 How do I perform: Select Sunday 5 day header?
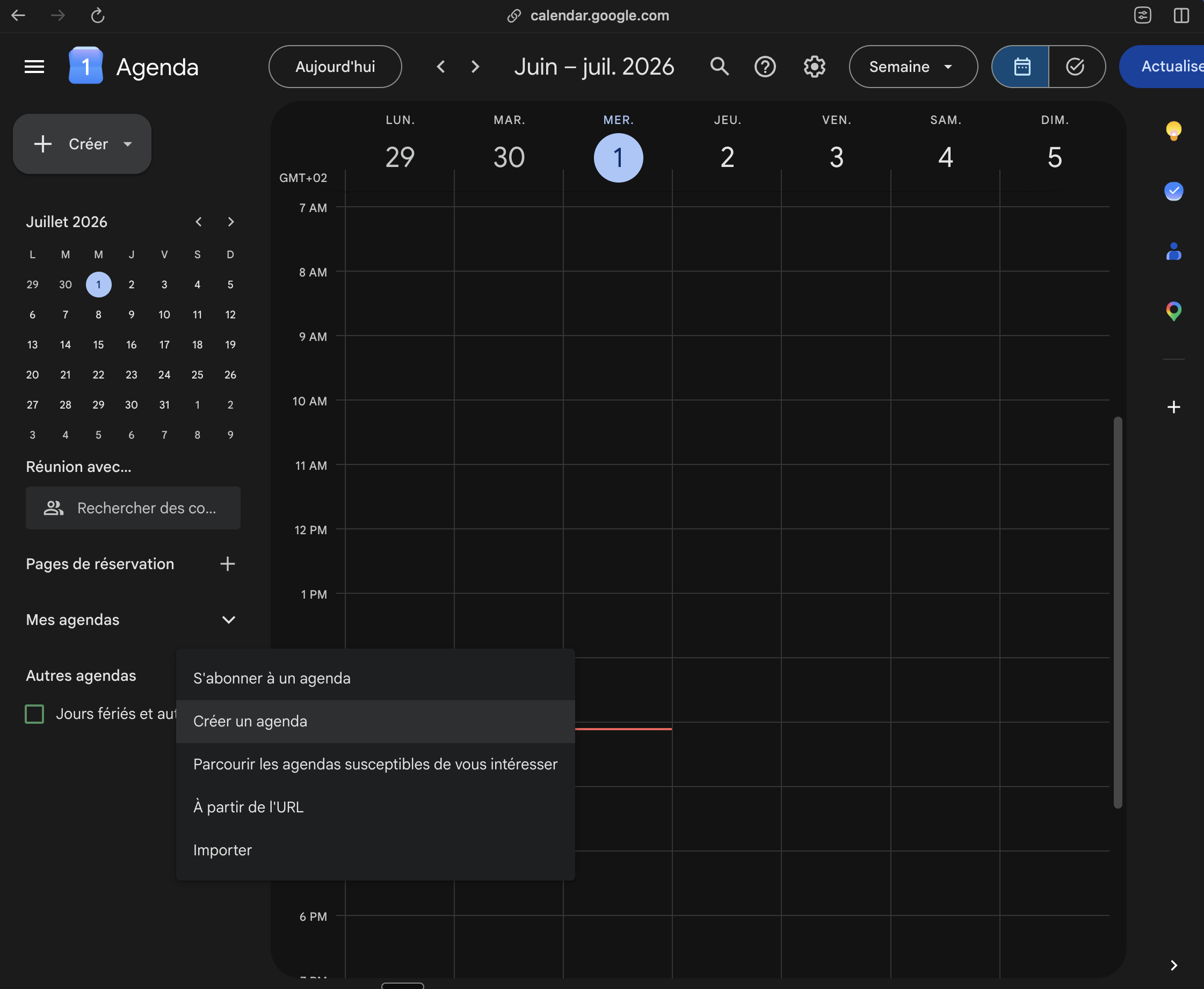[1054, 157]
